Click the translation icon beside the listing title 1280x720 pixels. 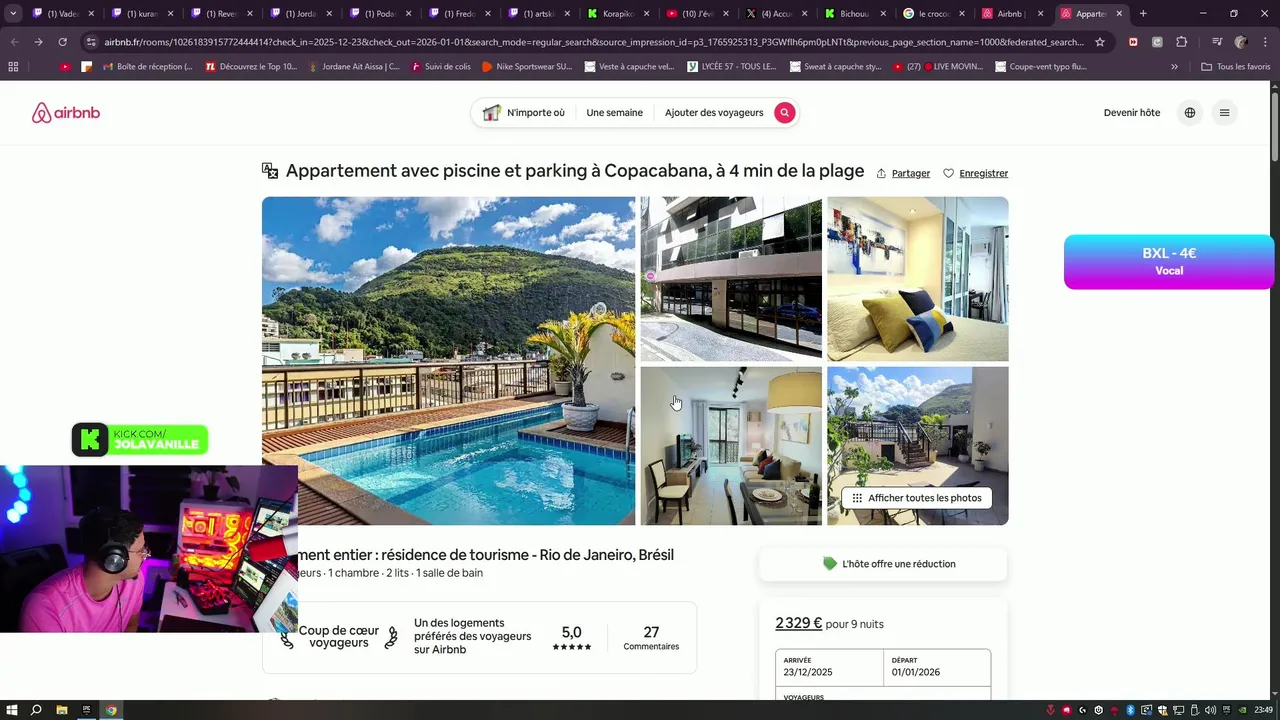[270, 171]
